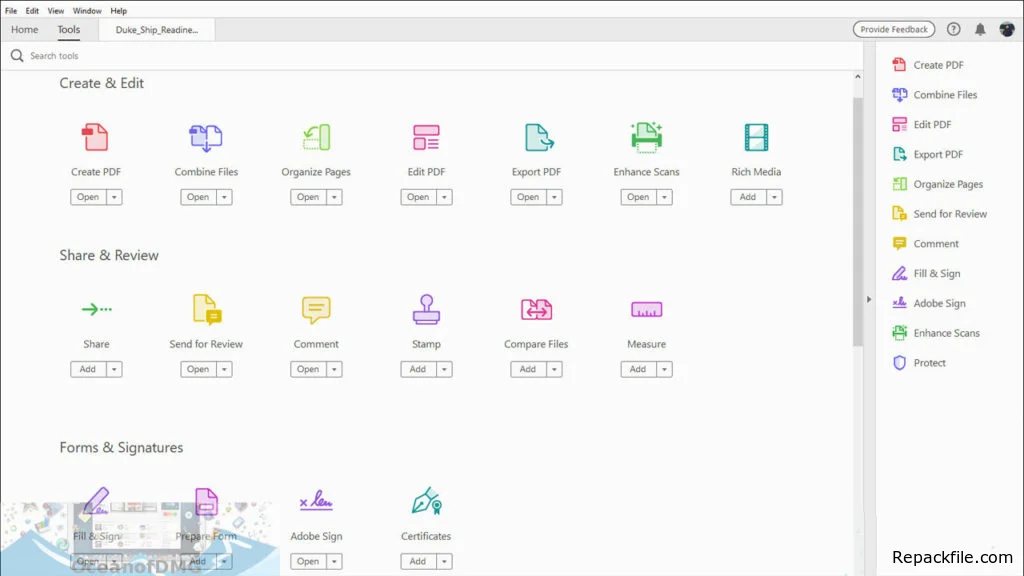
Task: Expand dropdown arrow under Certificates
Action: click(444, 562)
